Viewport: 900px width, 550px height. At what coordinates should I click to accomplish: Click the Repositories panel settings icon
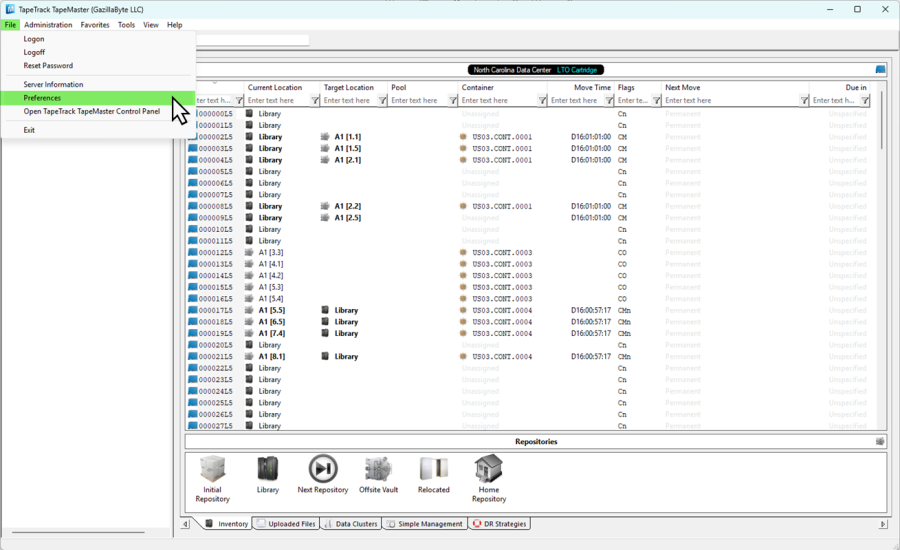click(x=880, y=441)
